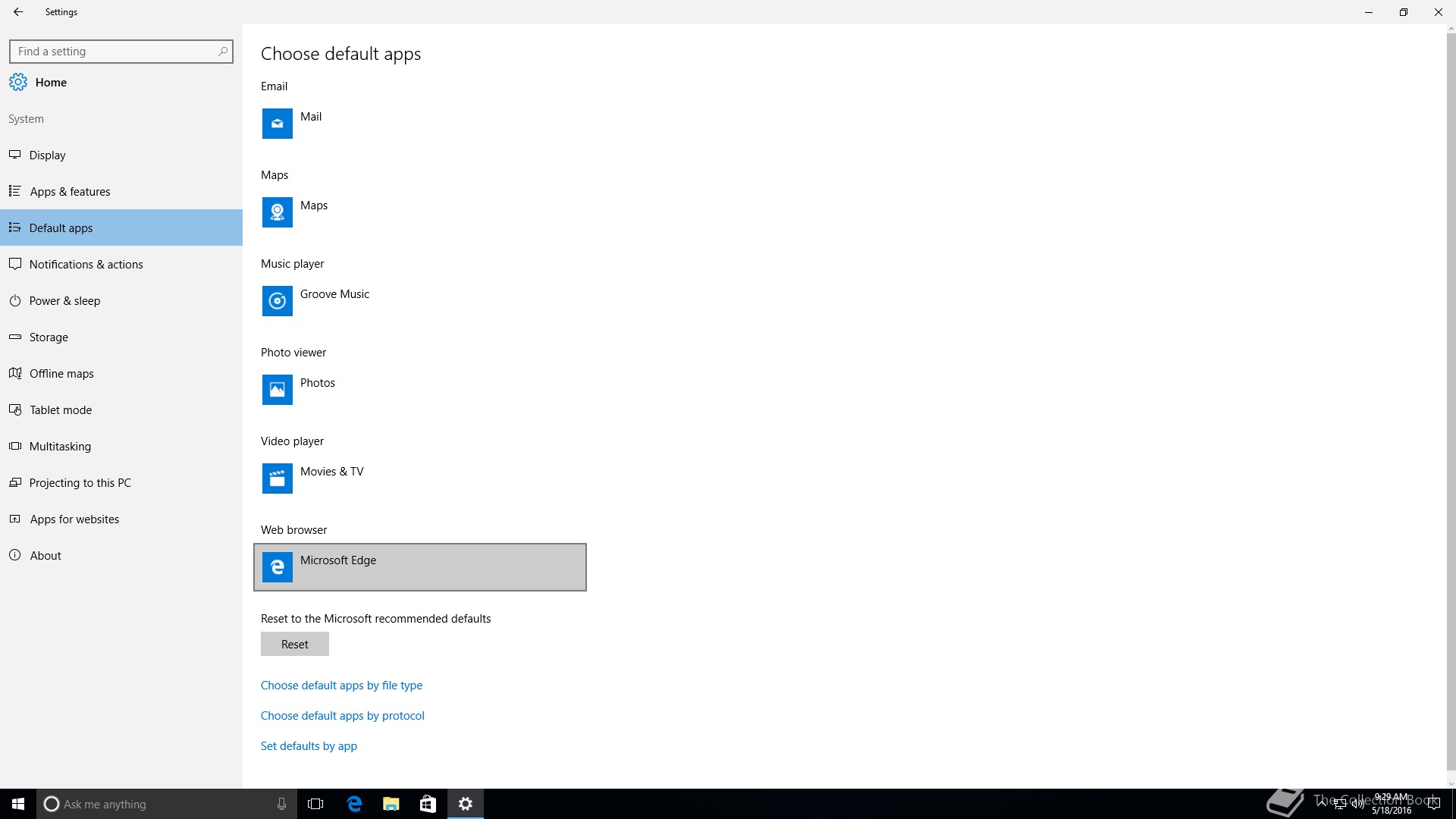Launch Edge from the taskbar

click(x=354, y=804)
